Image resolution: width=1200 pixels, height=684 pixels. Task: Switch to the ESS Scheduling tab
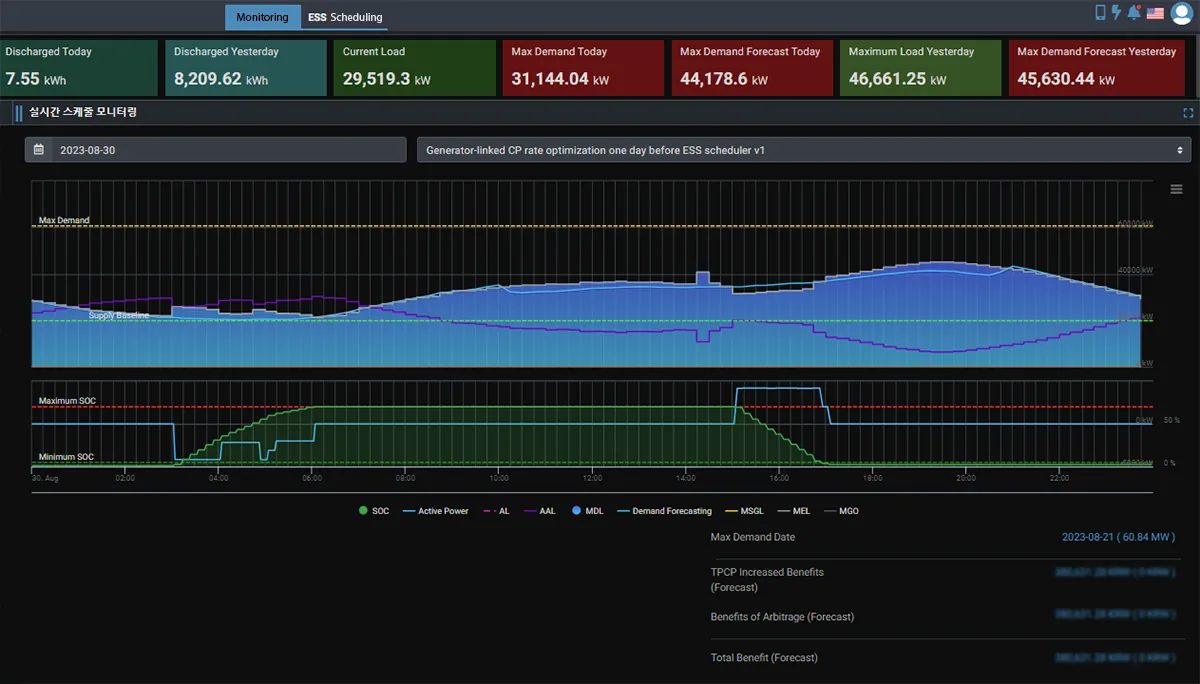345,17
